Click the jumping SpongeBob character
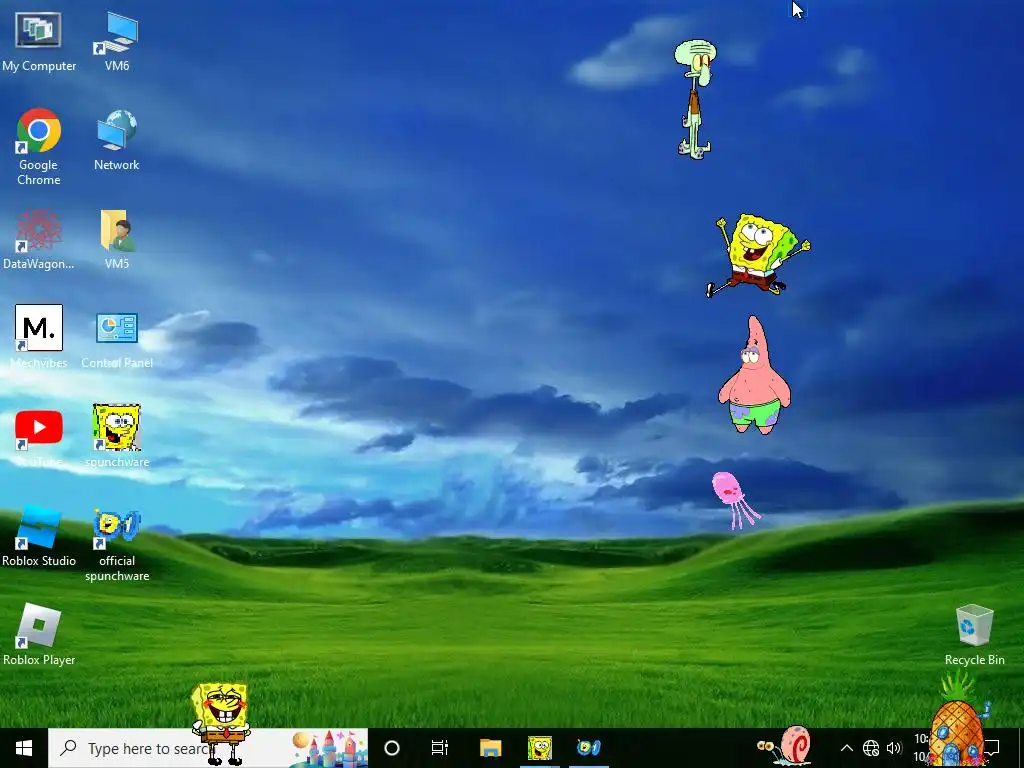 (x=758, y=255)
